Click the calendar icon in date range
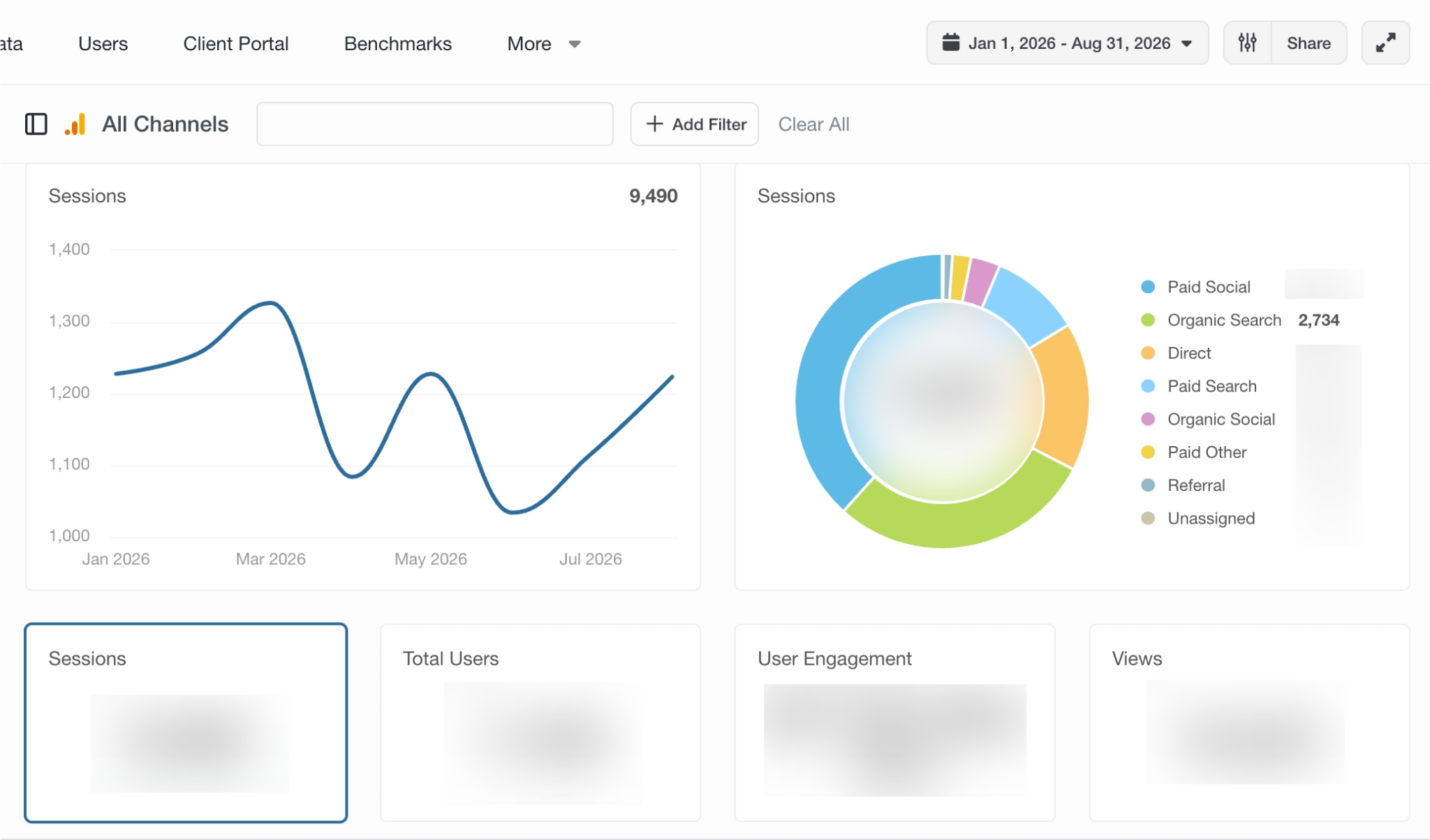 [x=951, y=43]
